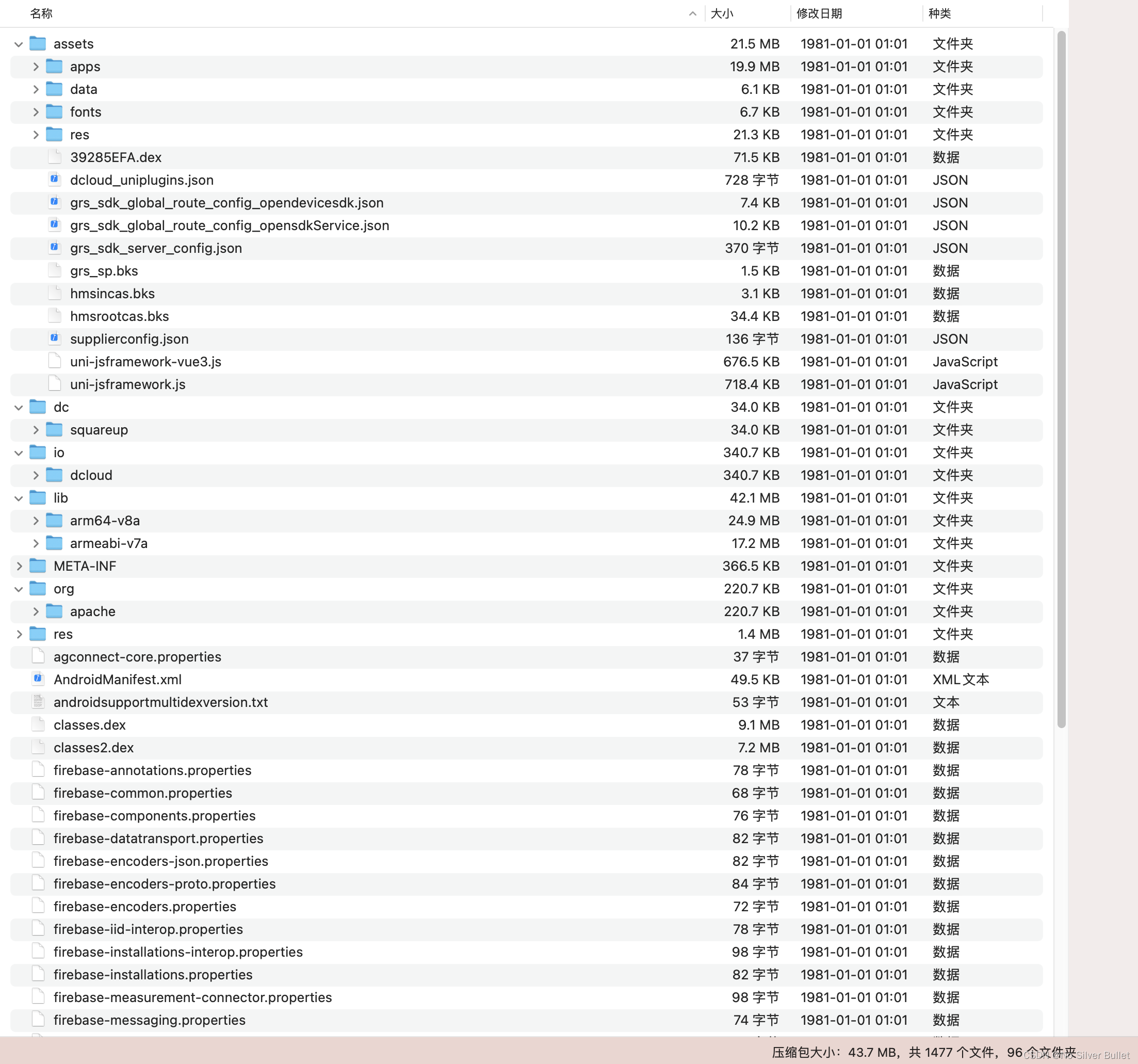Sort by the 名称 column header
Image resolution: width=1138 pixels, height=1064 pixels.
click(41, 13)
